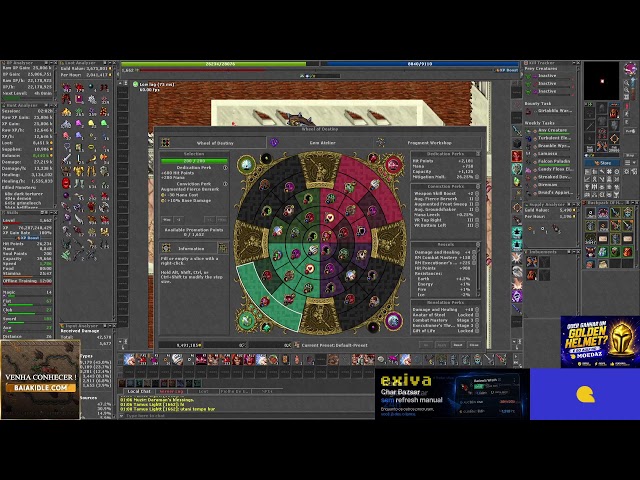Select the Wheel of Destiny tab
This screenshot has width=640, height=480.
tap(212, 142)
